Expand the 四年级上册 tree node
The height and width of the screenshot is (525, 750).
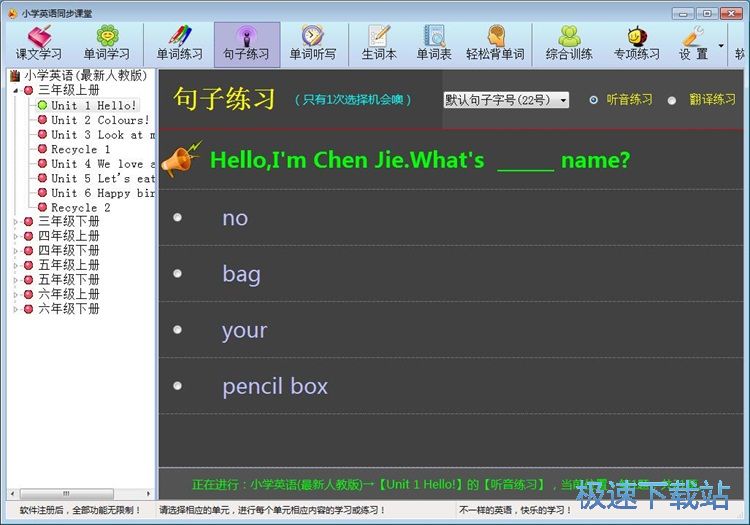click(x=16, y=236)
